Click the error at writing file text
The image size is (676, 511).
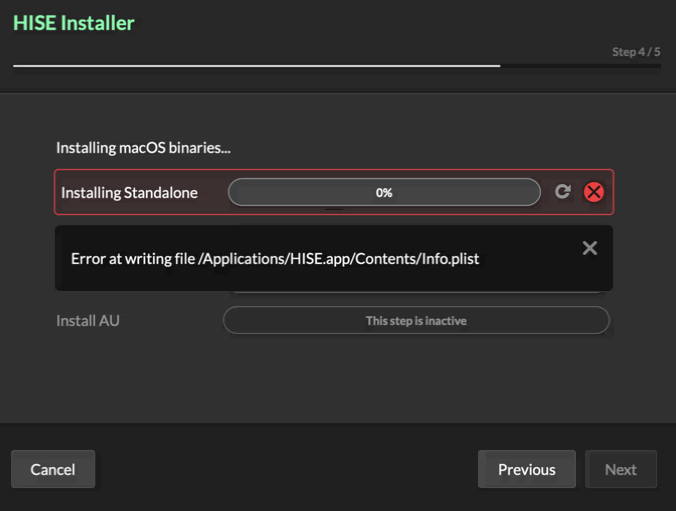[x=275, y=259]
